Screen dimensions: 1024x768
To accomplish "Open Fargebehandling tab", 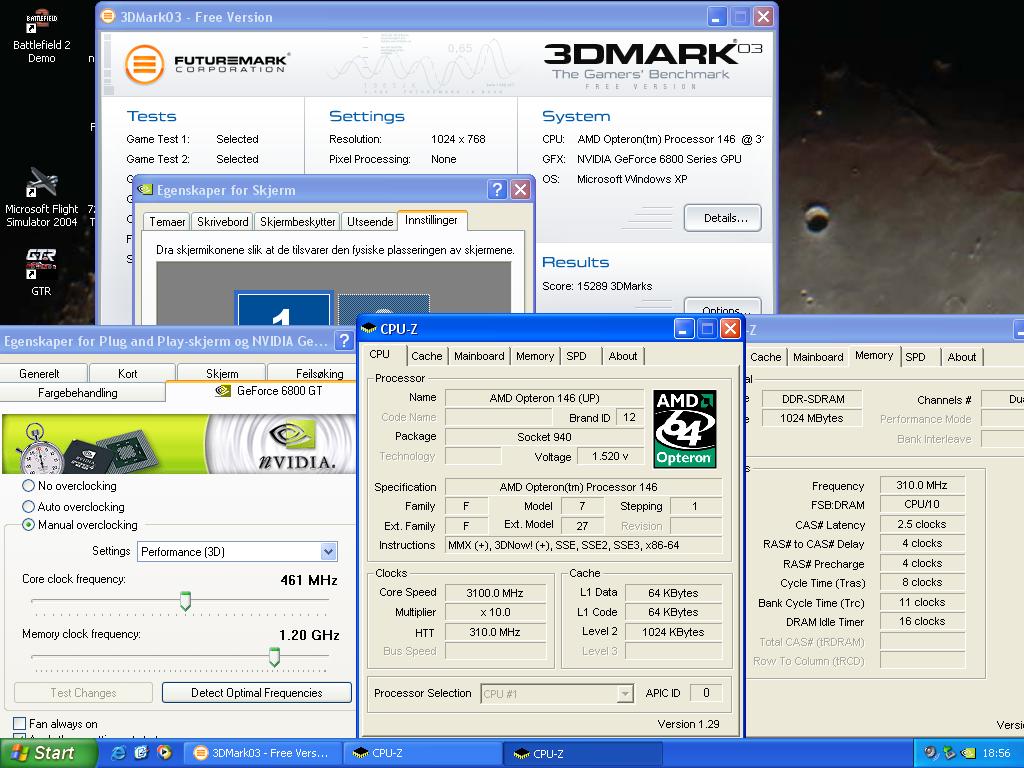I will [78, 392].
